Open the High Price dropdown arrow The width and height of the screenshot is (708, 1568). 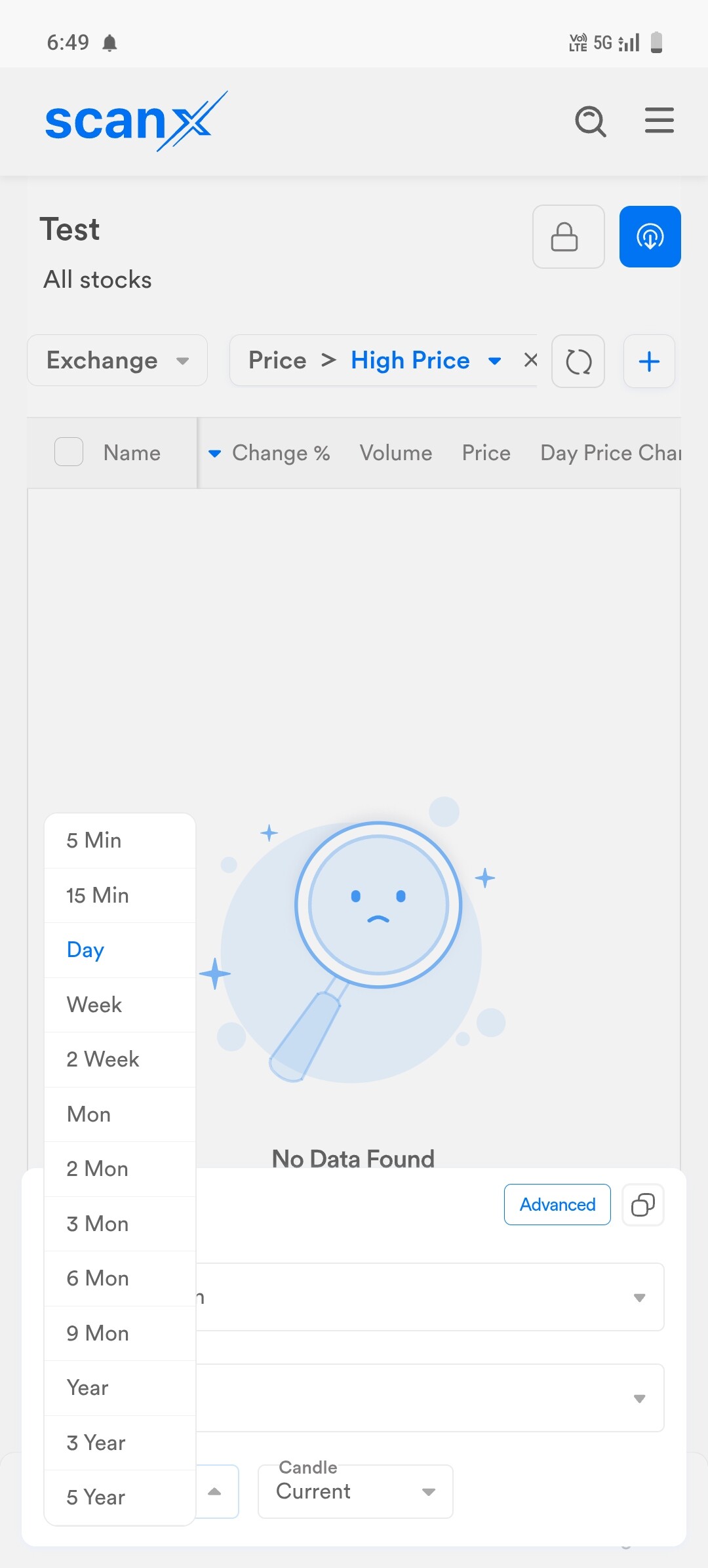(x=494, y=361)
